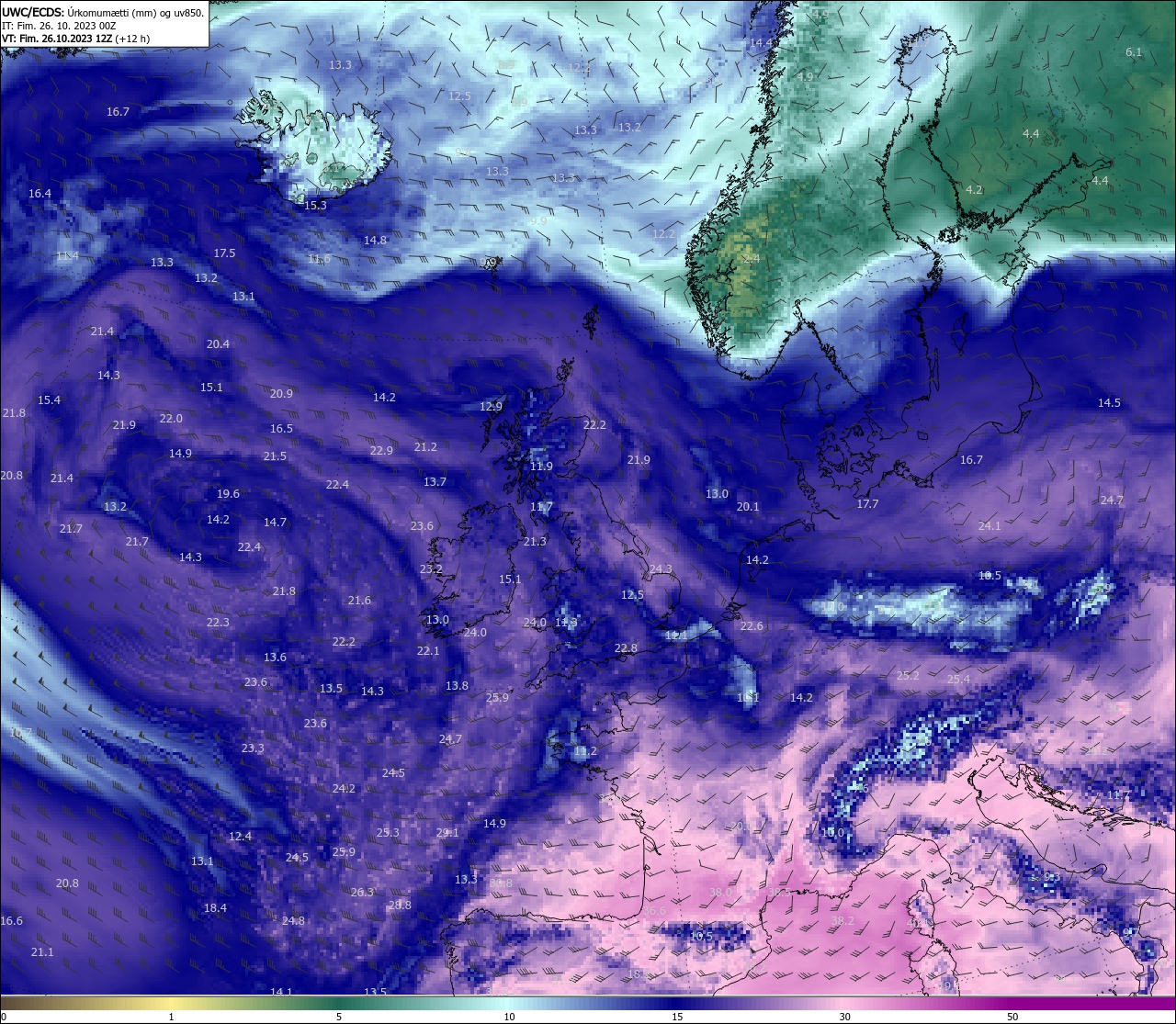The width and height of the screenshot is (1176, 1024).
Task: Click the 25.2 value on the map
Action: tap(908, 676)
